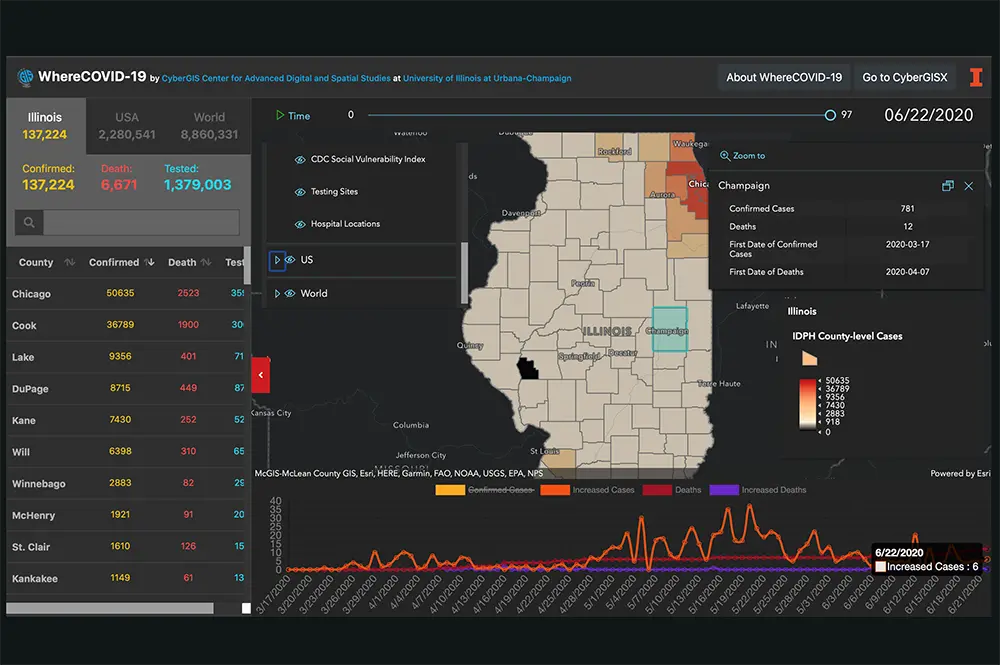Screen dimensions: 1000x665
Task: Click the Zoom to magnifier icon
Action: [725, 156]
